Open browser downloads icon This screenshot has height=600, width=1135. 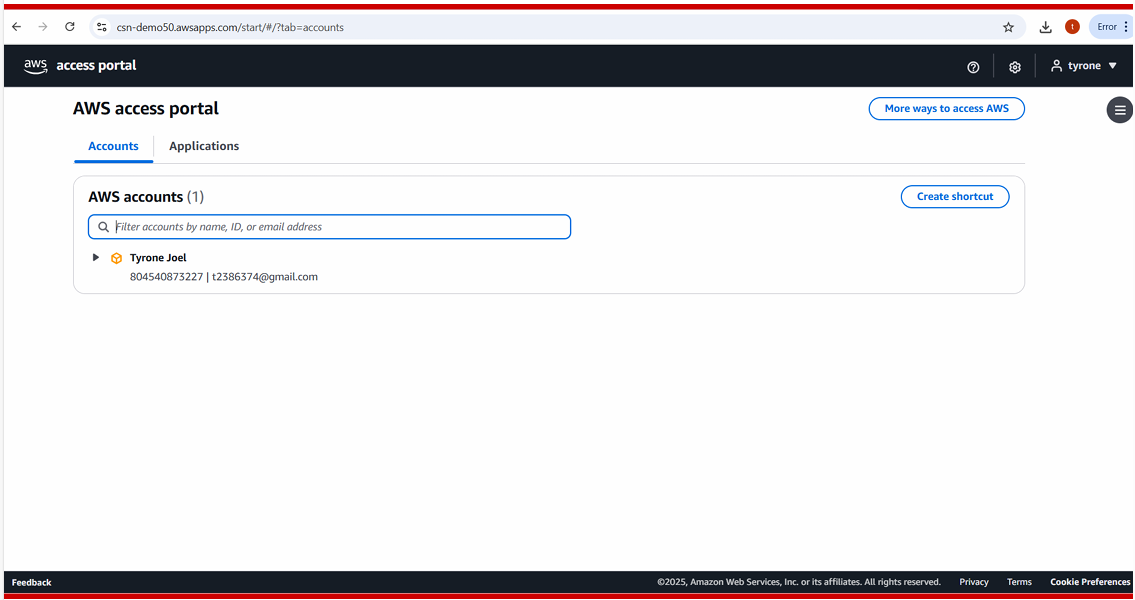point(1045,27)
